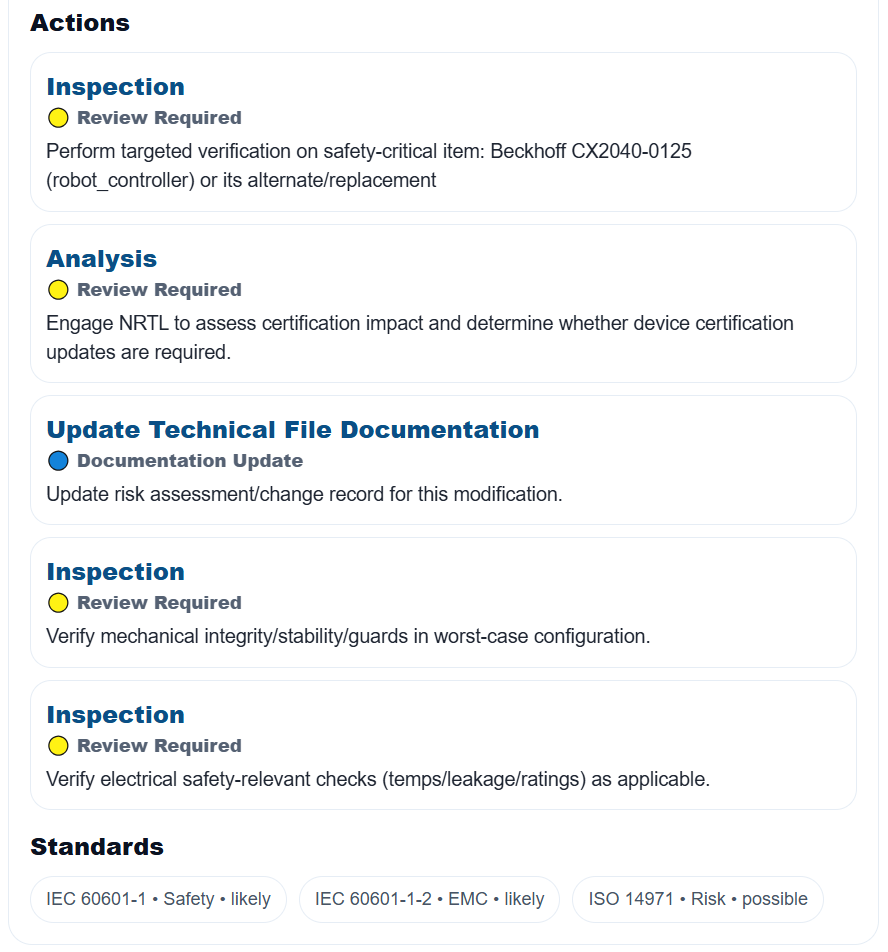
Task: Click the yellow icon on electrical safety Inspection
Action: point(58,745)
